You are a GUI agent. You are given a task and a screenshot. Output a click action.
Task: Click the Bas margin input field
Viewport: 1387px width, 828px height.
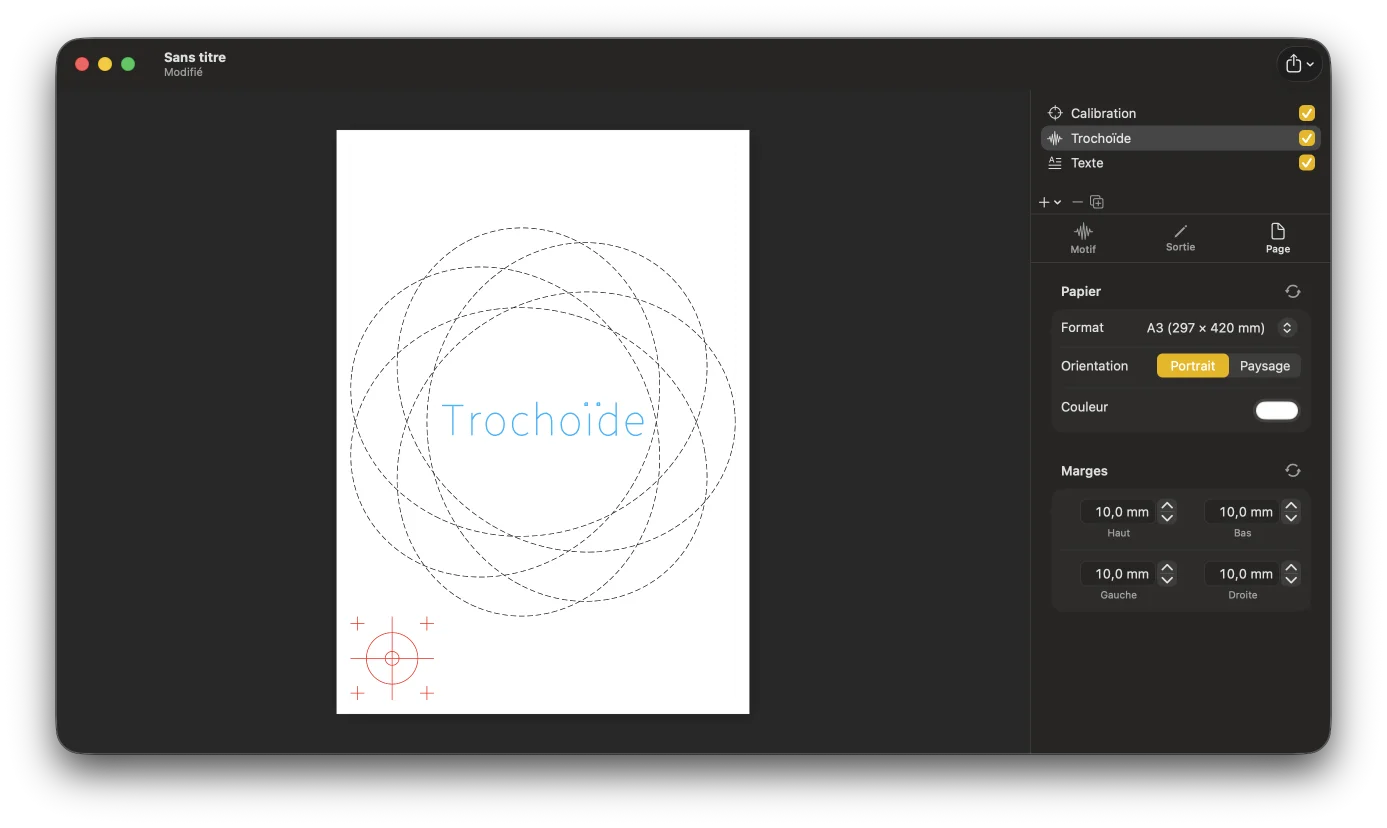tap(1242, 512)
